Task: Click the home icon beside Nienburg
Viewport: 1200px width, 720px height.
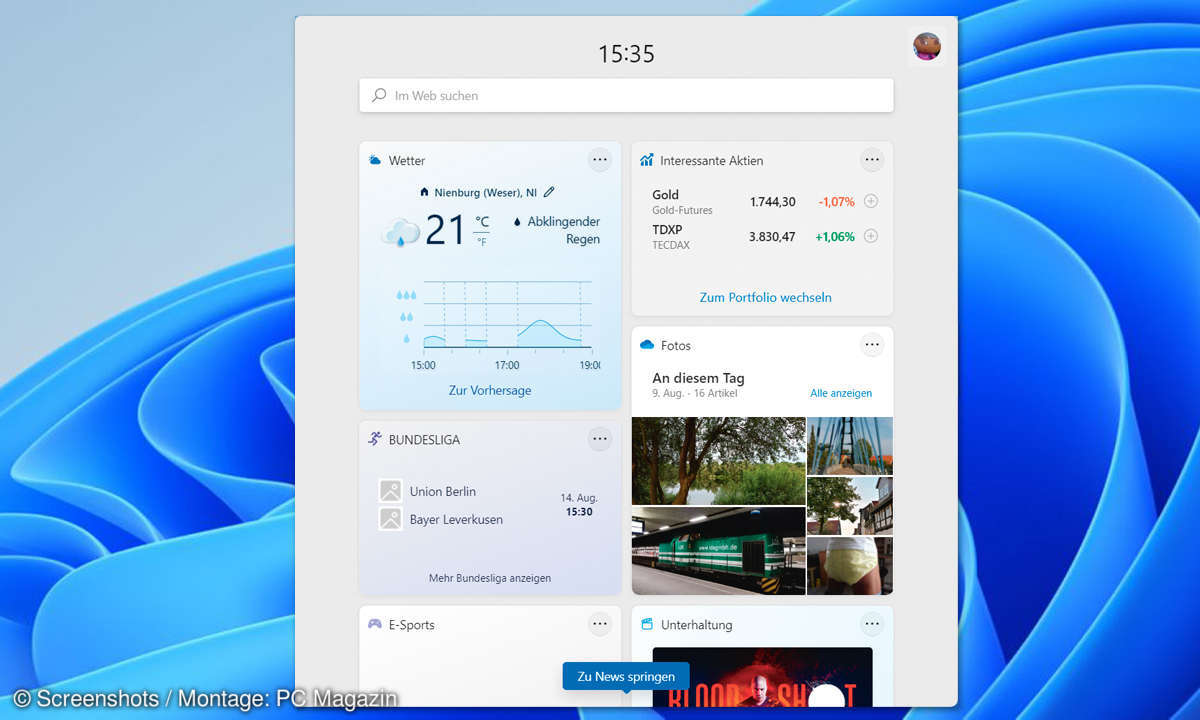Action: click(x=424, y=192)
